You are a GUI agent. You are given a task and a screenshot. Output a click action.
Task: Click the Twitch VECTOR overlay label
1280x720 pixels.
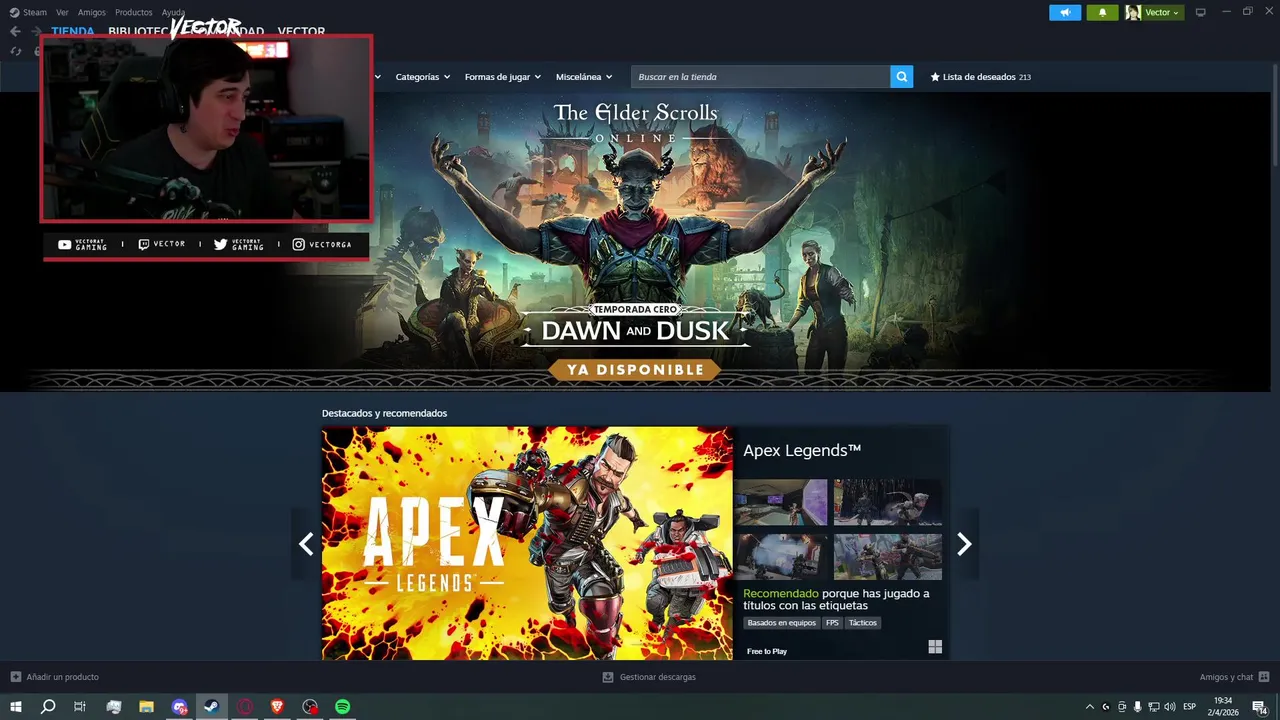click(x=161, y=244)
